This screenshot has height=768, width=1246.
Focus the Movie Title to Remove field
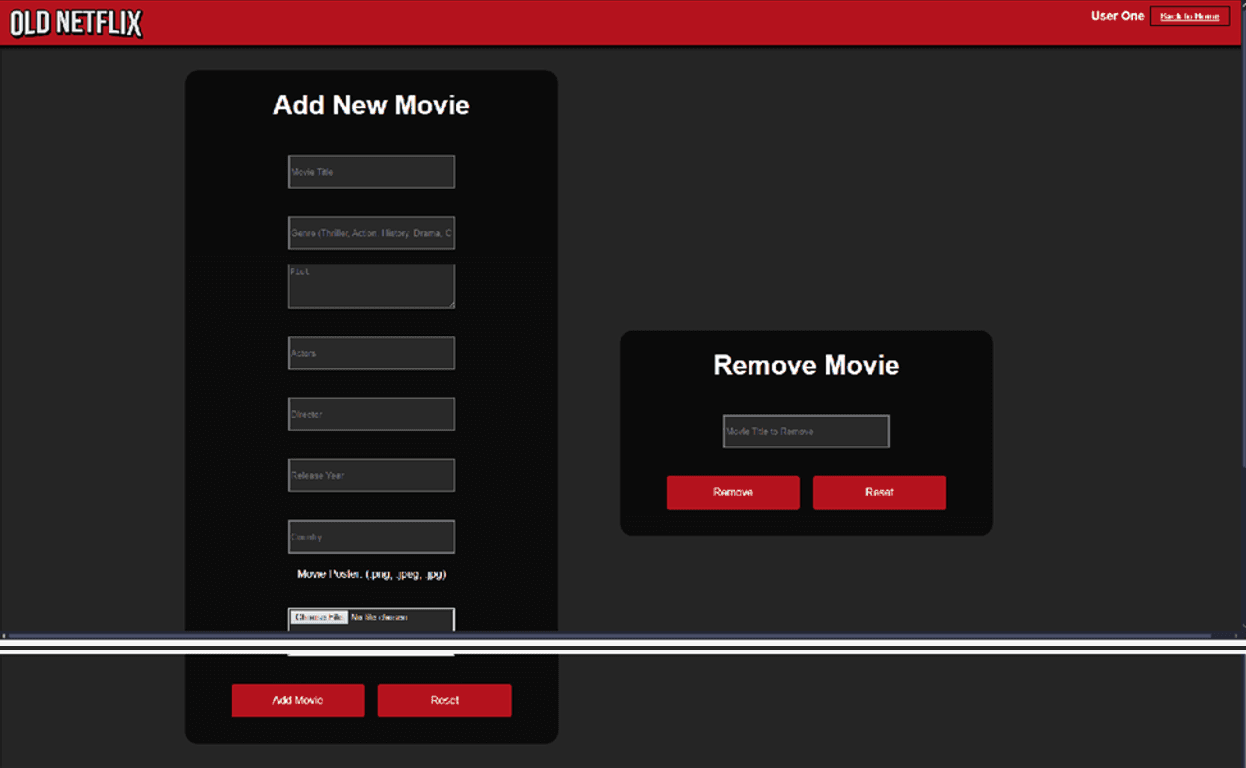click(x=806, y=431)
